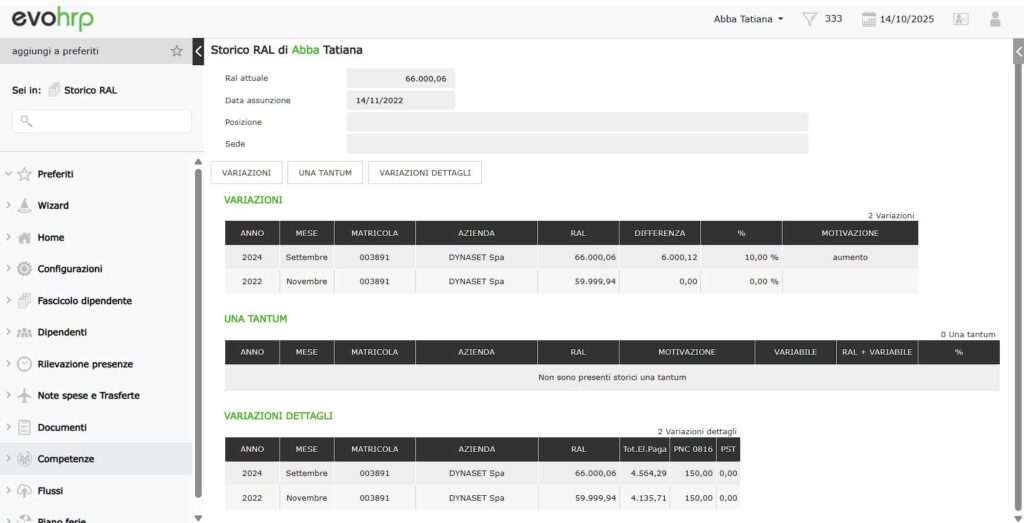Expand the Fascicolo dipendente section
The width and height of the screenshot is (1024, 523).
tap(9, 301)
